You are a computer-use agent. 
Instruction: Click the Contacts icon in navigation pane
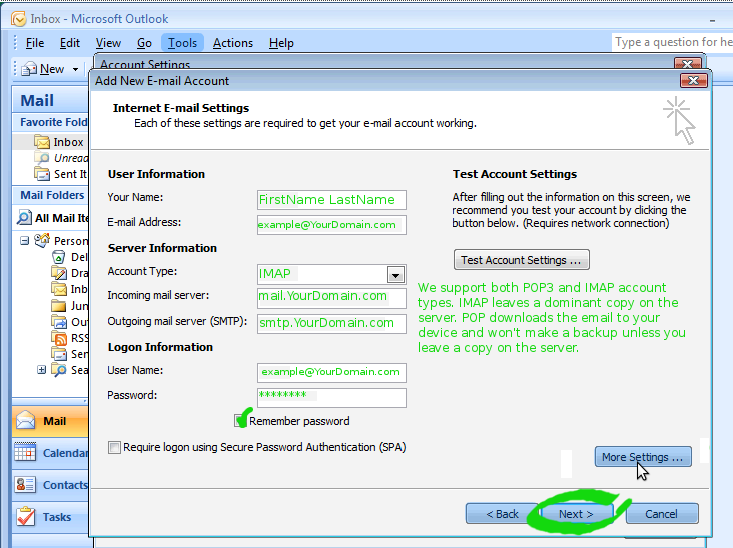[x=25, y=485]
